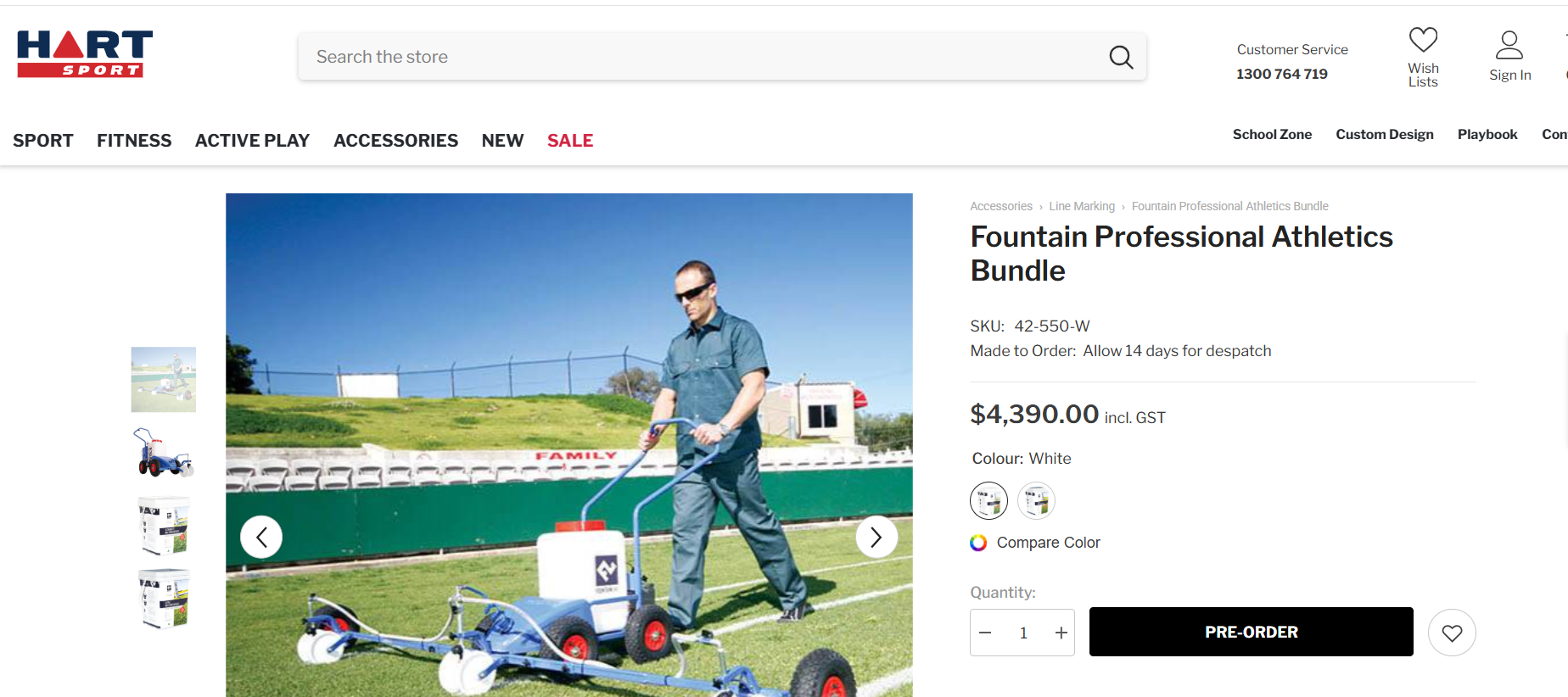Open Wish Lists heart icon
The image size is (1568, 697).
[1423, 40]
